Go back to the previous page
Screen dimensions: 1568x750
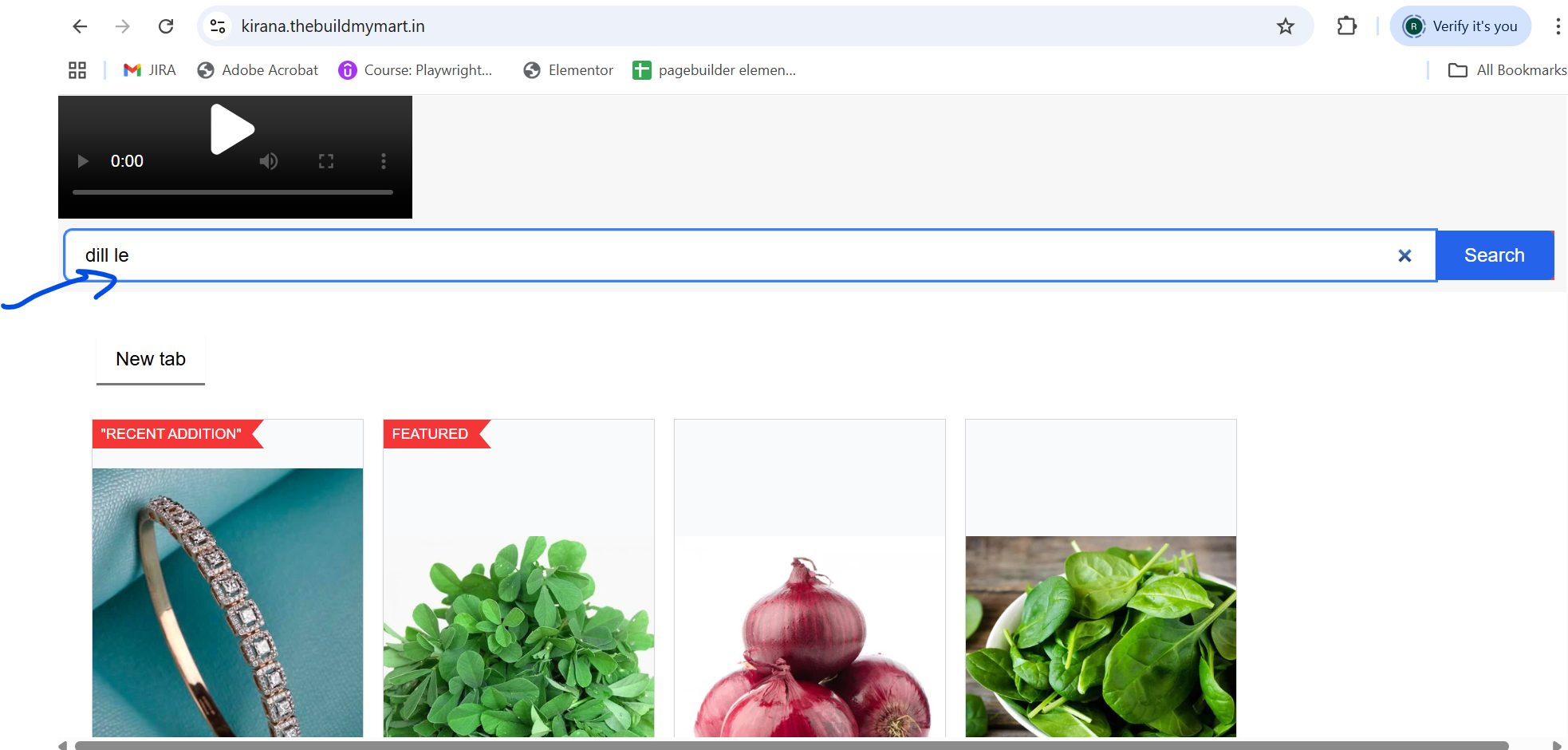click(80, 26)
